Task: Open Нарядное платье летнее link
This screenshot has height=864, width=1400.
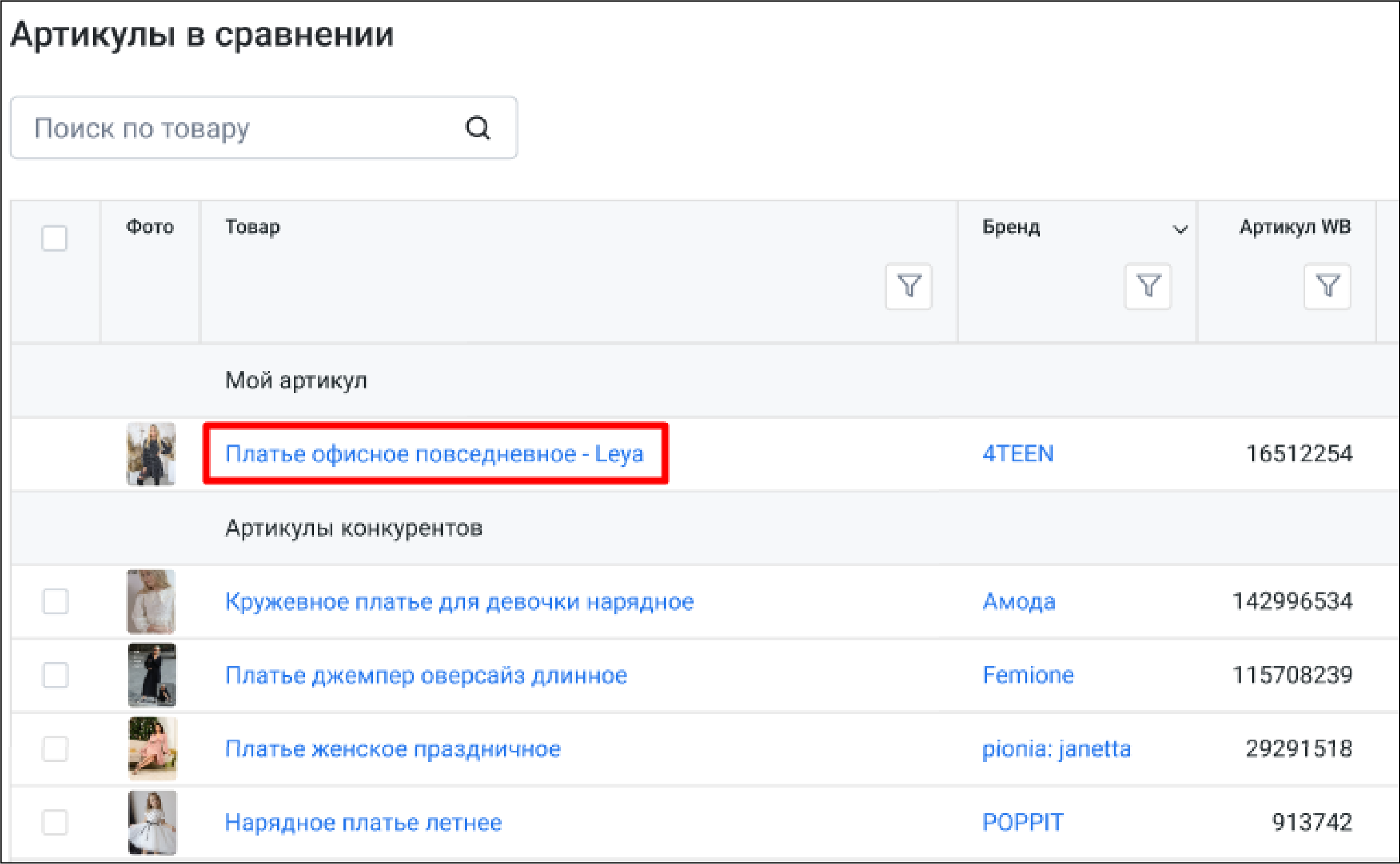Action: pos(364,823)
